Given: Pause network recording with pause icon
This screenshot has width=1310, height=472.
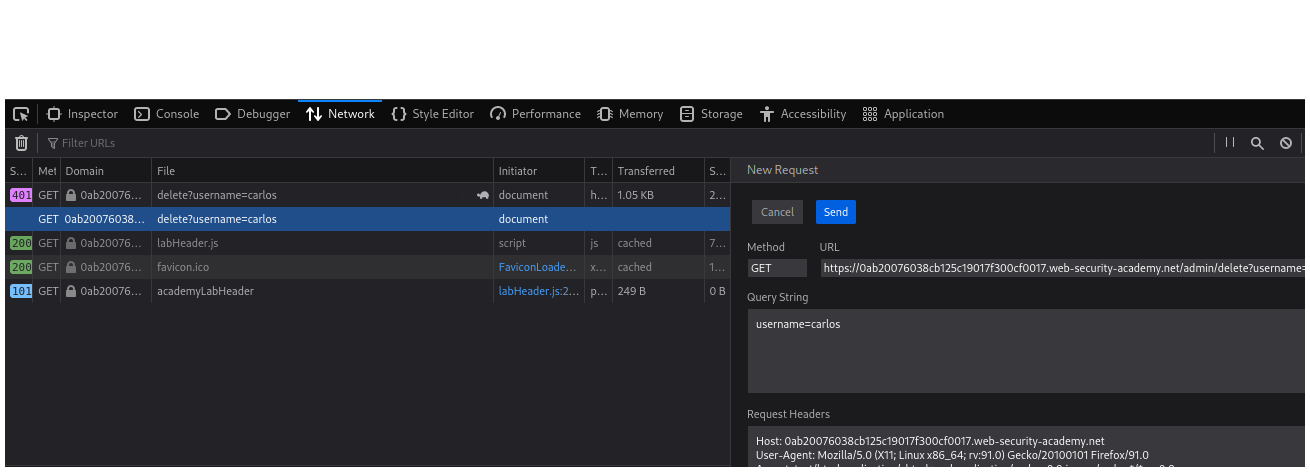Looking at the screenshot, I should (1230, 143).
